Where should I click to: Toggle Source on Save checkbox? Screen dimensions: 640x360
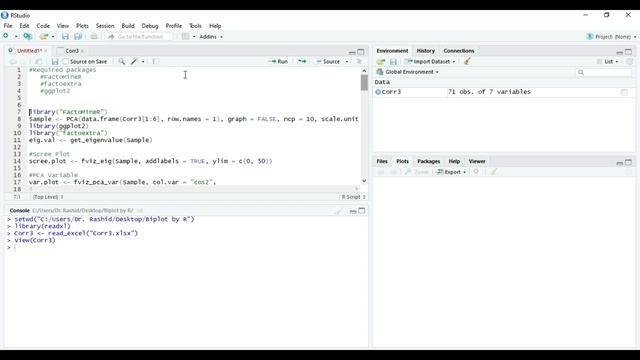pos(66,61)
